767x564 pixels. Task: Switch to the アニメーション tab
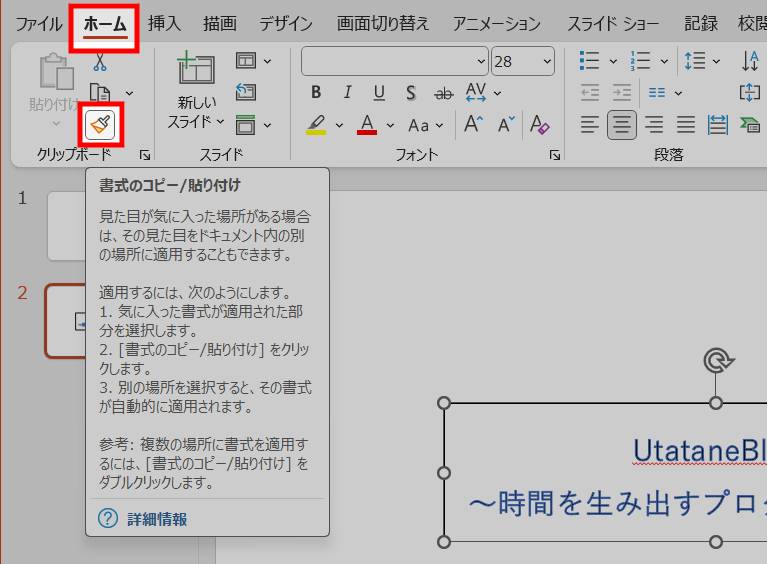click(496, 23)
